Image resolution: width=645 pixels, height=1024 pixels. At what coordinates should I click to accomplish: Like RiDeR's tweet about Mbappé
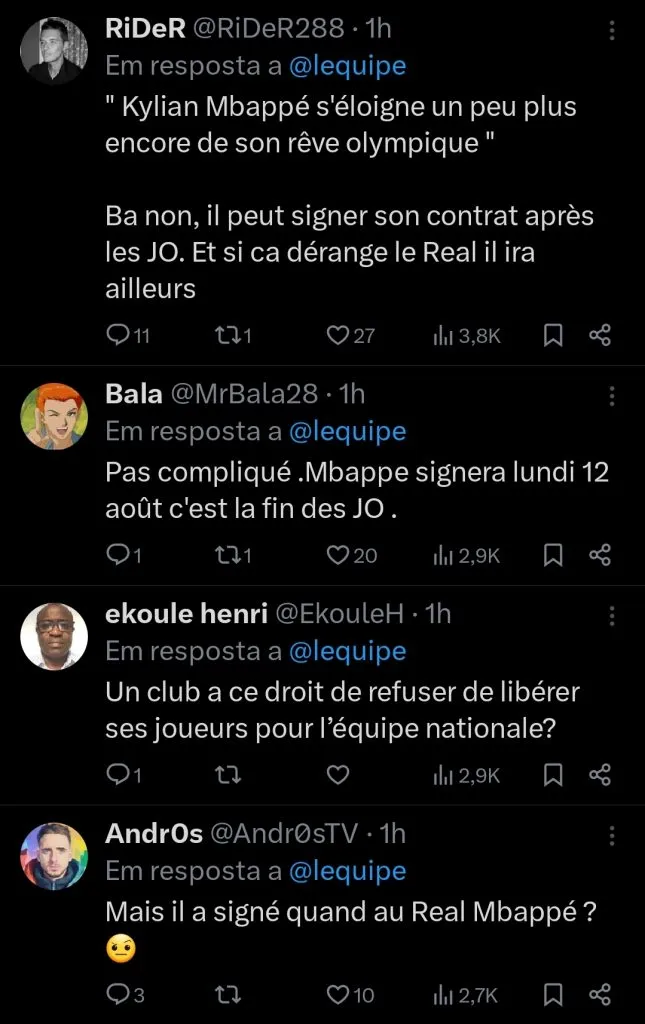[338, 336]
